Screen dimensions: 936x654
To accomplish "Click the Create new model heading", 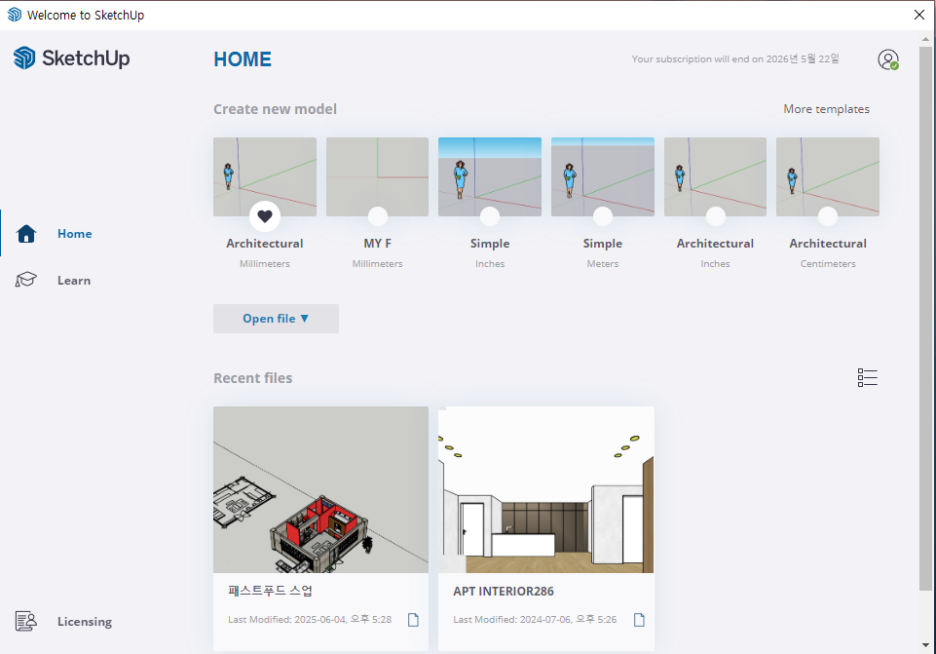I will pyautogui.click(x=275, y=109).
